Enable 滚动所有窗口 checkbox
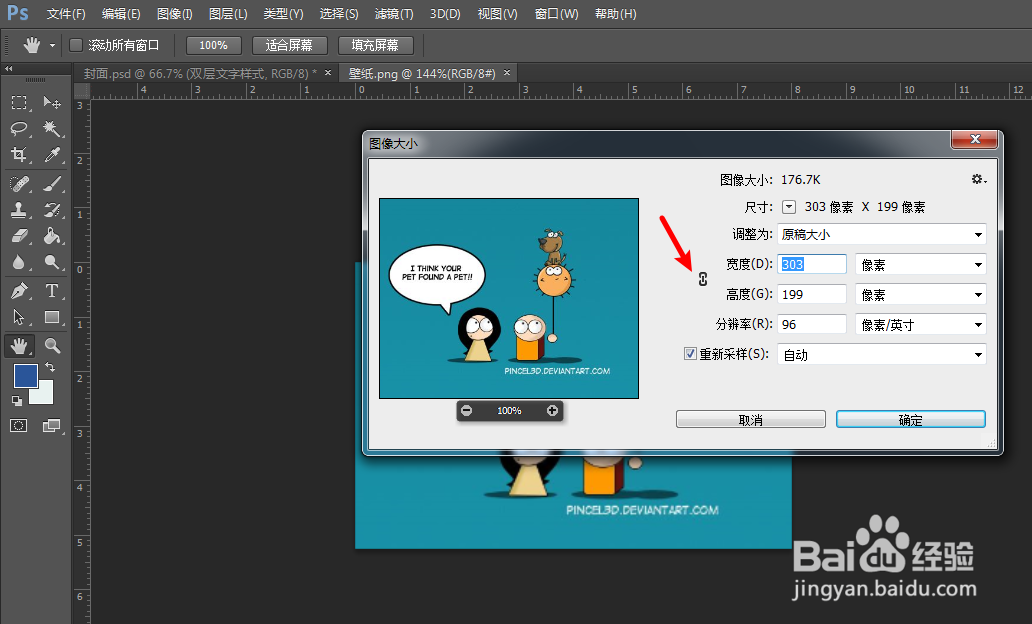The width and height of the screenshot is (1032, 624). click(x=76, y=45)
